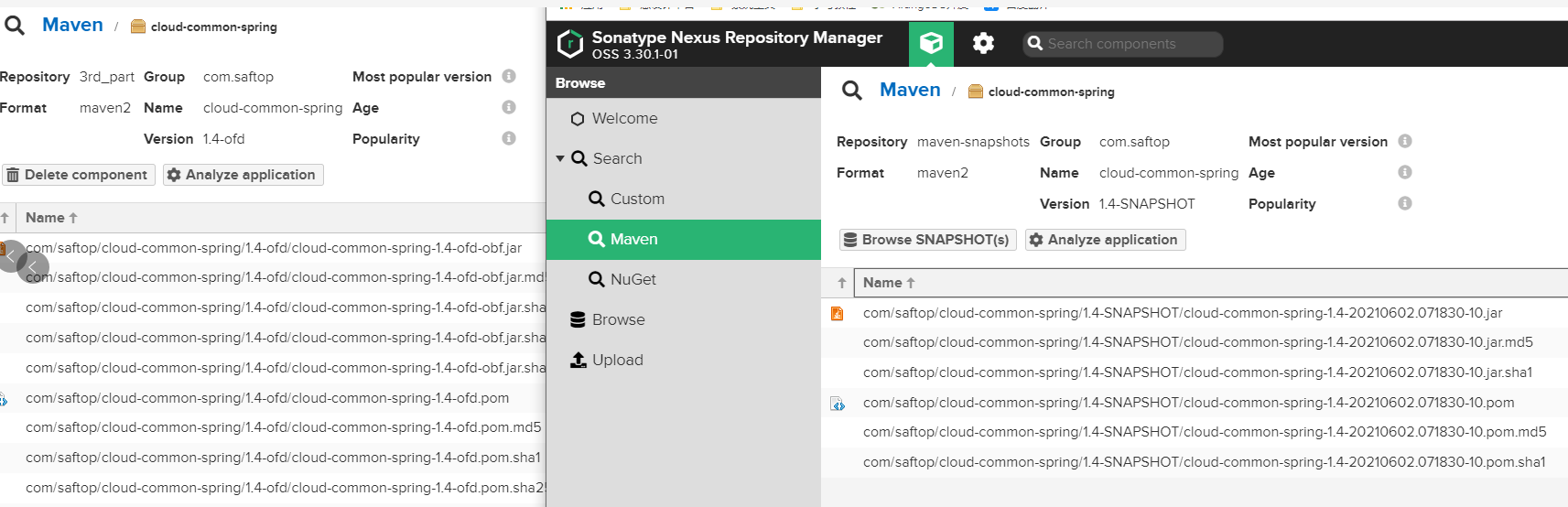The image size is (1568, 507).
Task: Click 1.4-SNAPSHOT version value
Action: tap(1147, 204)
